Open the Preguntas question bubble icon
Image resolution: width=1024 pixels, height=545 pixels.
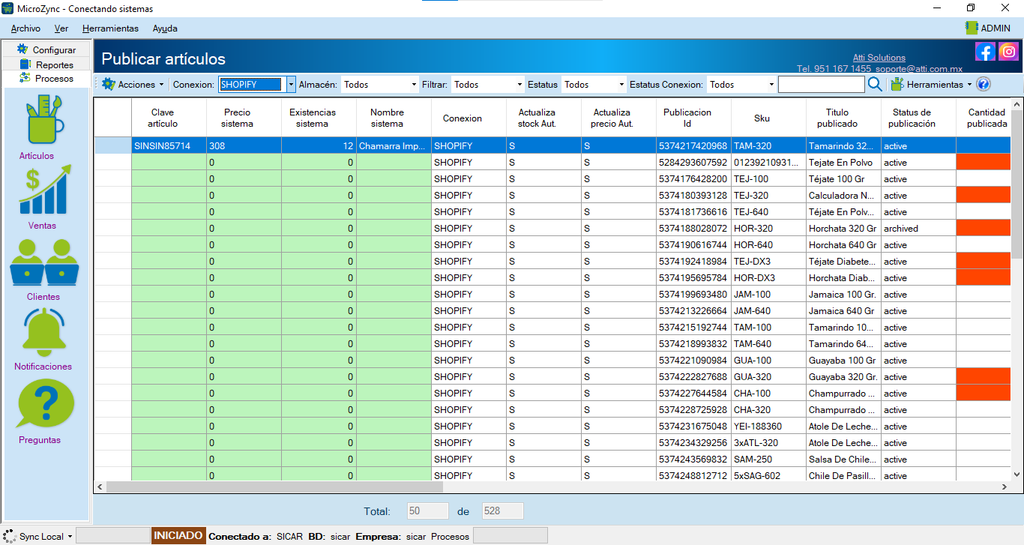[46, 405]
